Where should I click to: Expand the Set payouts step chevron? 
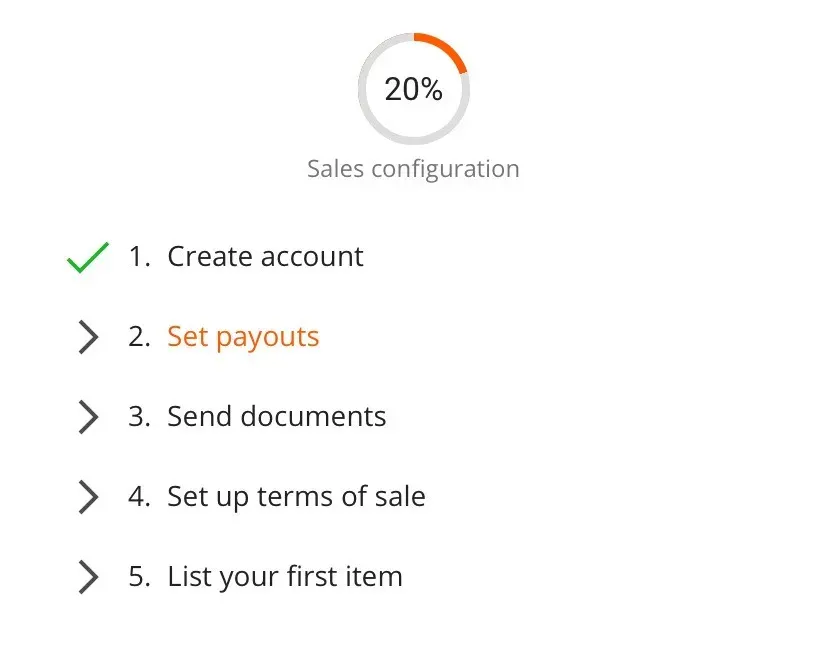88,337
